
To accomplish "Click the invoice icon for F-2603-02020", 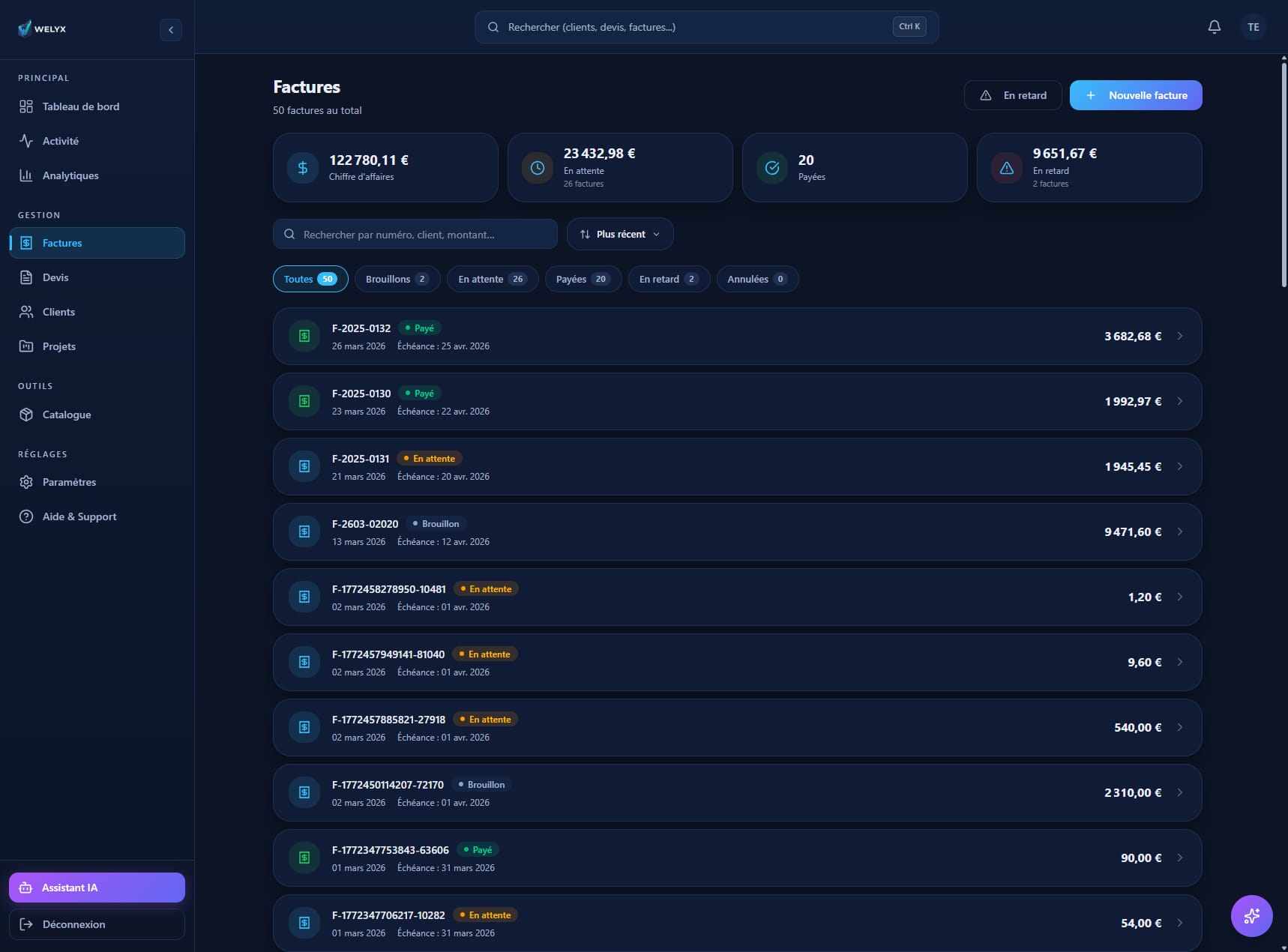I will click(304, 532).
